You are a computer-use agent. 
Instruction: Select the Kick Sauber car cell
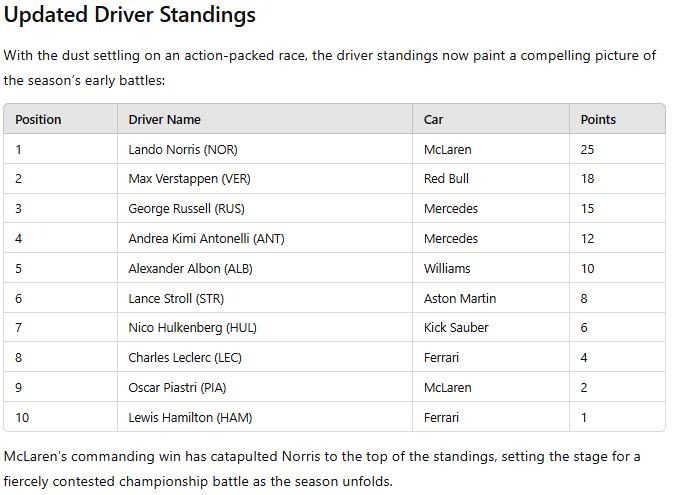pos(455,328)
